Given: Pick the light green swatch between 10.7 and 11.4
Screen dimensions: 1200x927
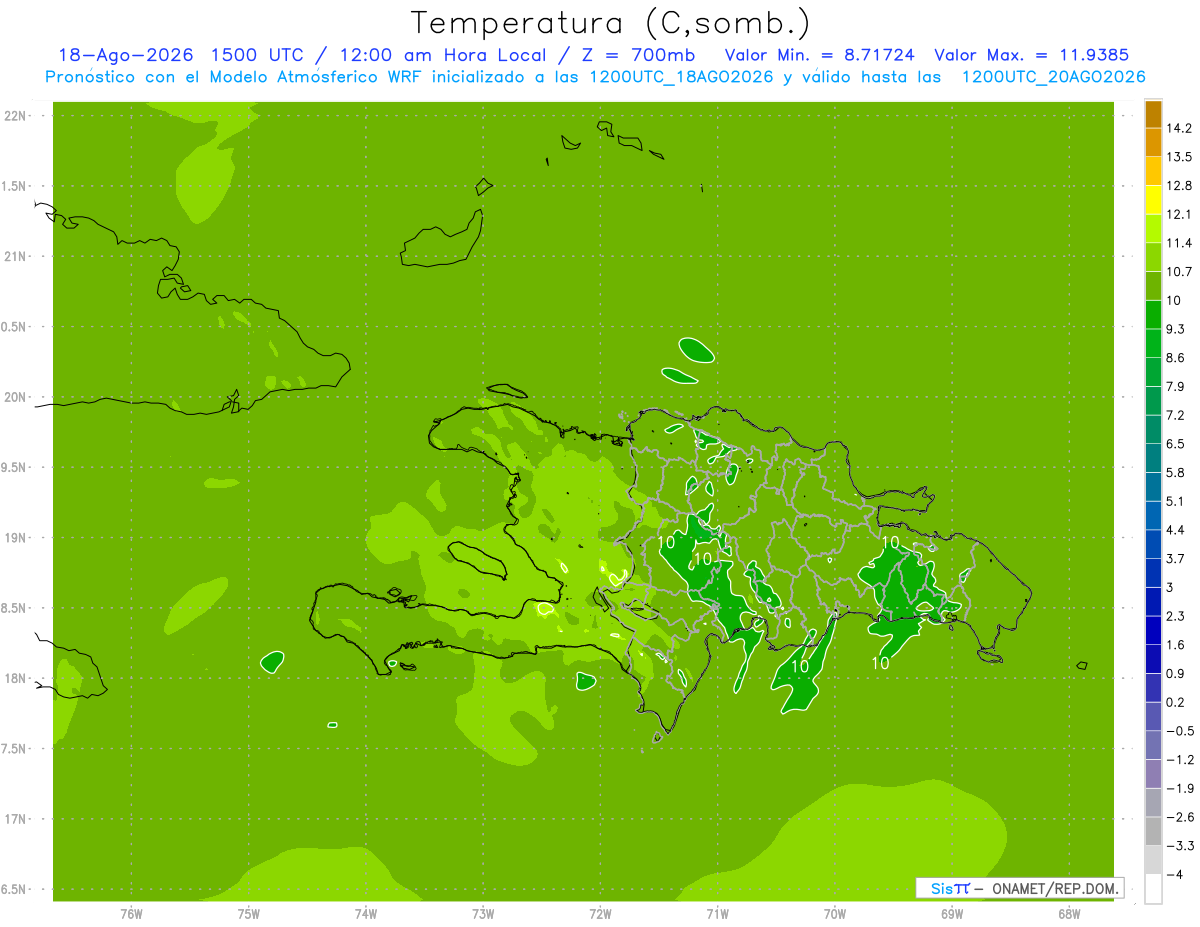Looking at the screenshot, I should (x=1153, y=257).
